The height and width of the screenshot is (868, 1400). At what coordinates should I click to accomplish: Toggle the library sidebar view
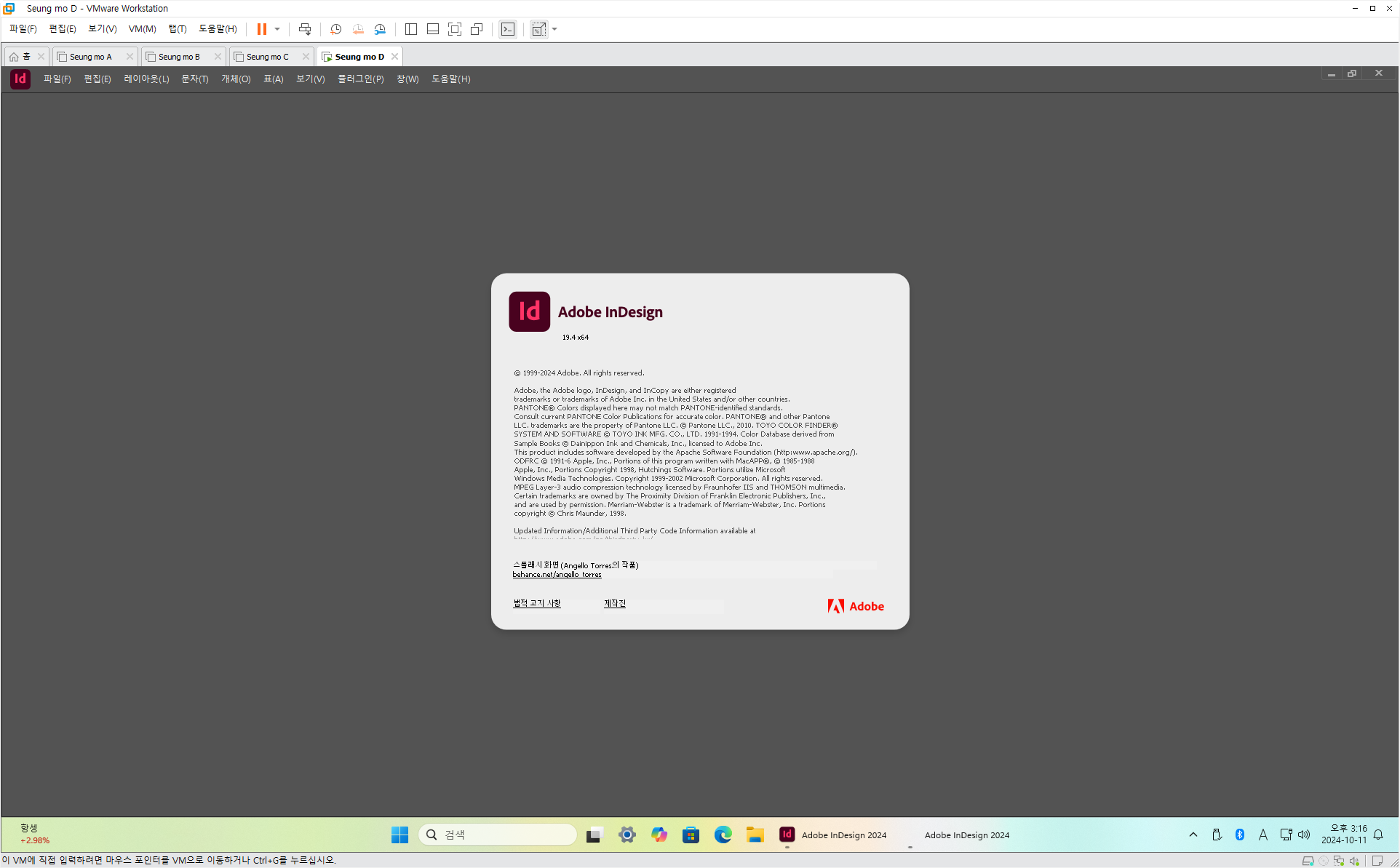(411, 29)
